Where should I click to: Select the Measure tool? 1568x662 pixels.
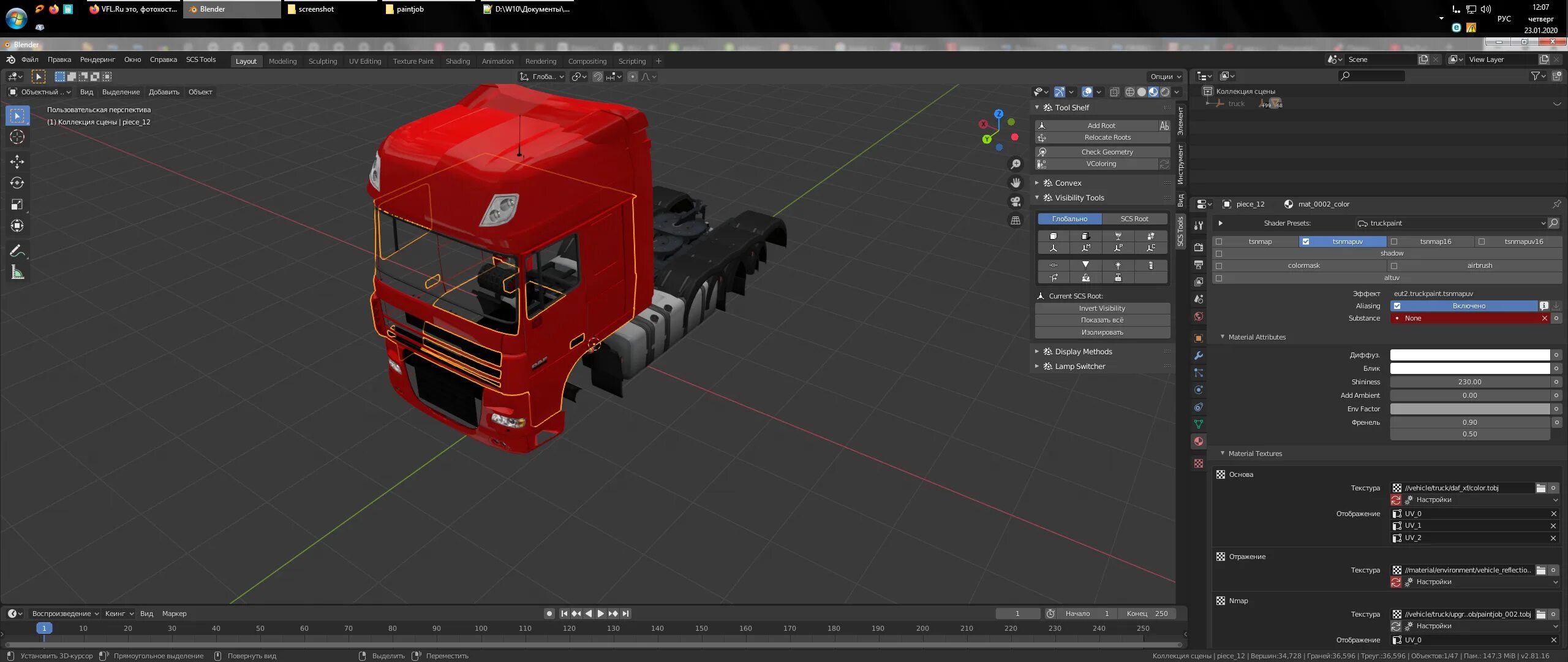17,272
